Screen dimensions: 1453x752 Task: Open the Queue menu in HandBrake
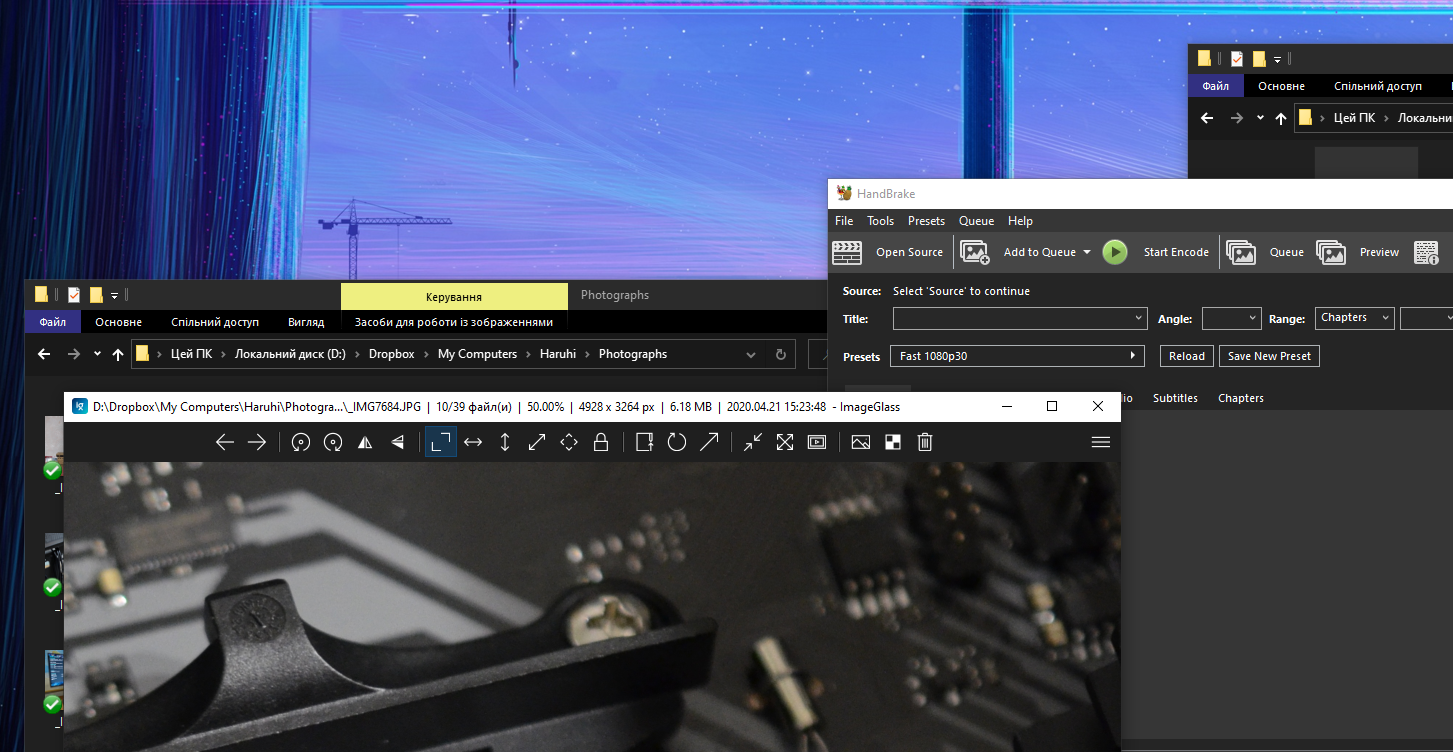976,221
